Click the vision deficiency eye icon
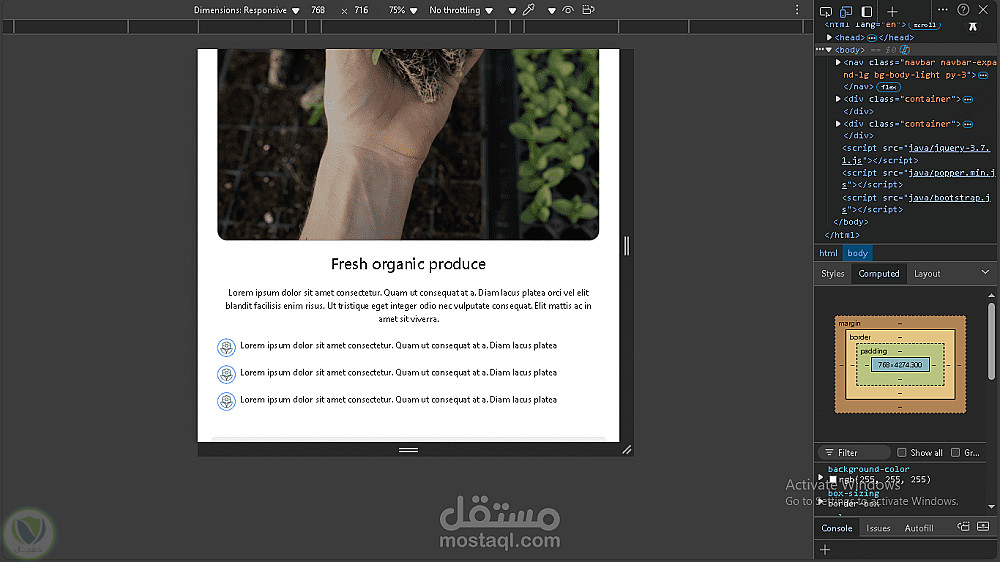1000x562 pixels. 568,10
